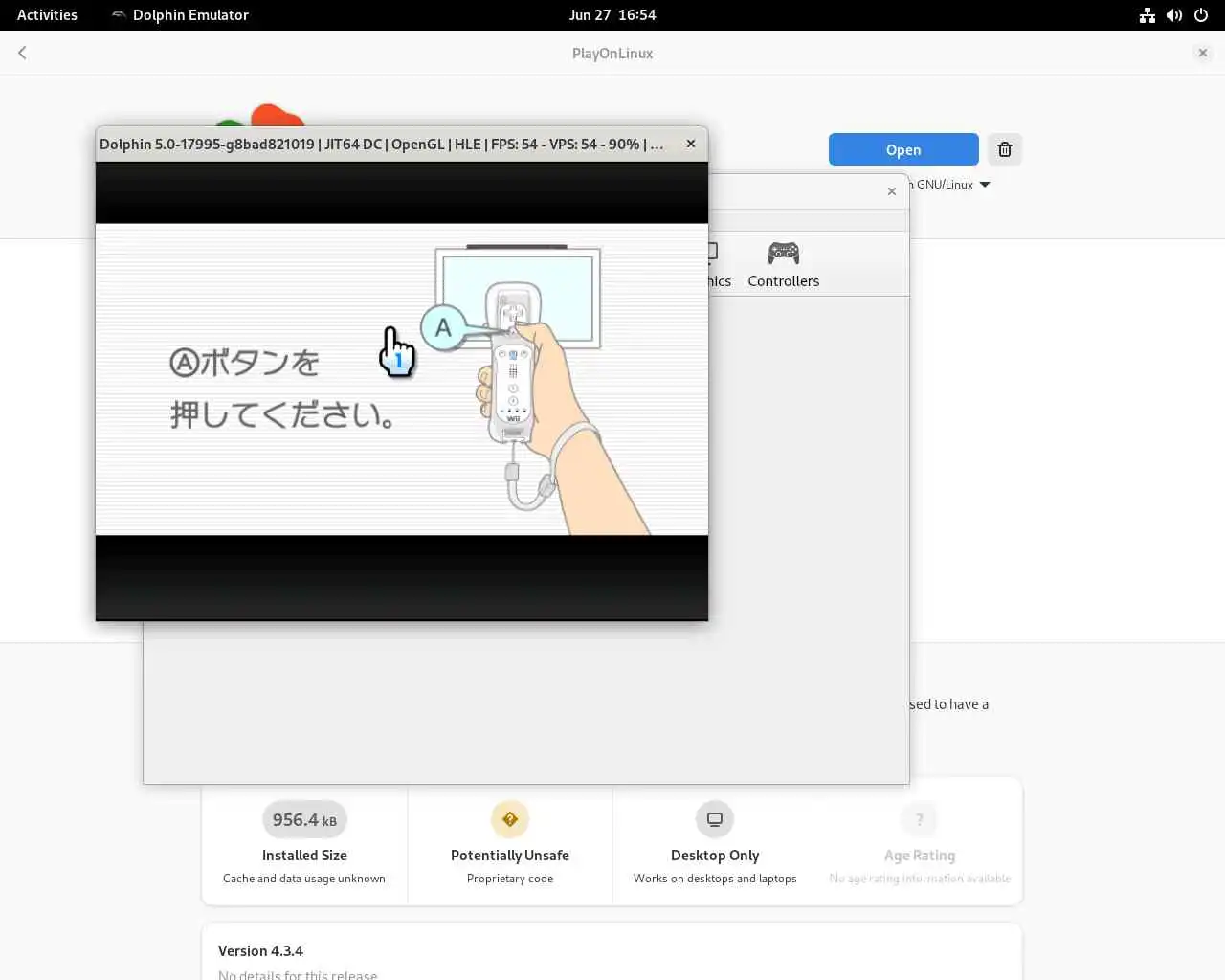Click the Potentially Unsafe warning icon

pyautogui.click(x=510, y=819)
